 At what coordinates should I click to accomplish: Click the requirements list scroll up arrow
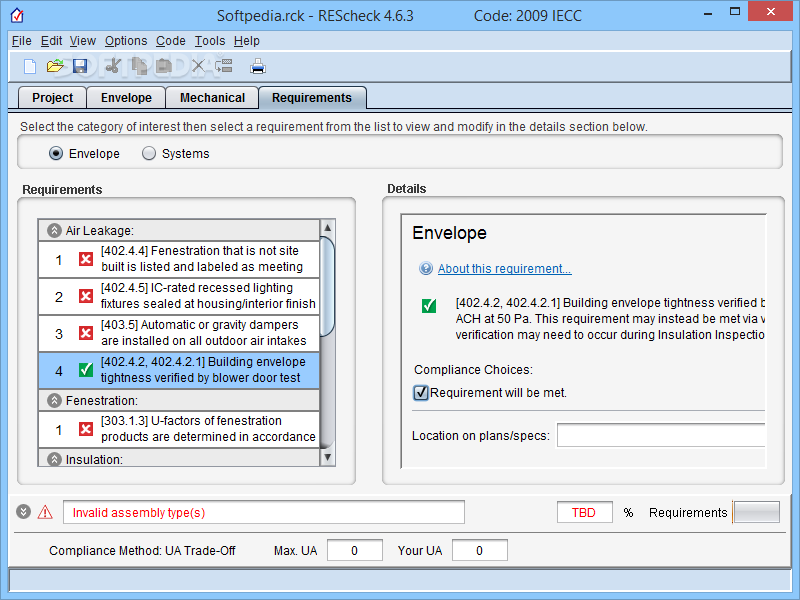pyautogui.click(x=327, y=228)
